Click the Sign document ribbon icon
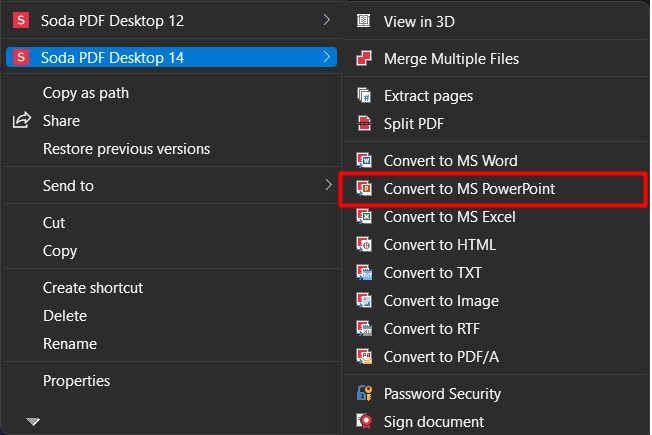The image size is (652, 435). (364, 421)
